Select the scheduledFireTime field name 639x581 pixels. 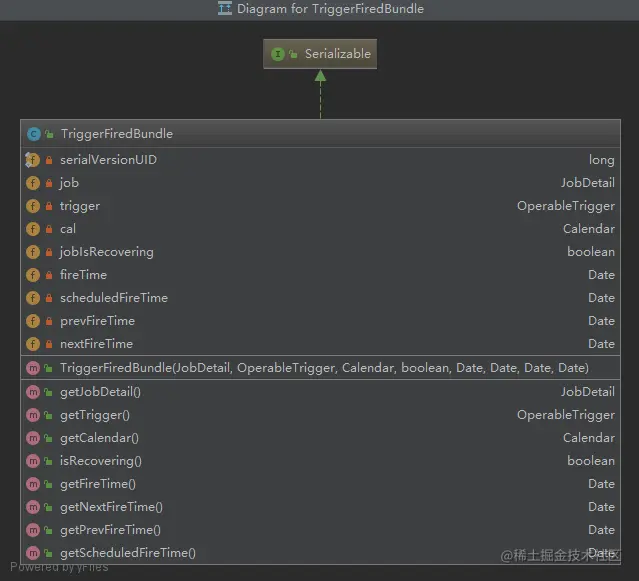114,298
